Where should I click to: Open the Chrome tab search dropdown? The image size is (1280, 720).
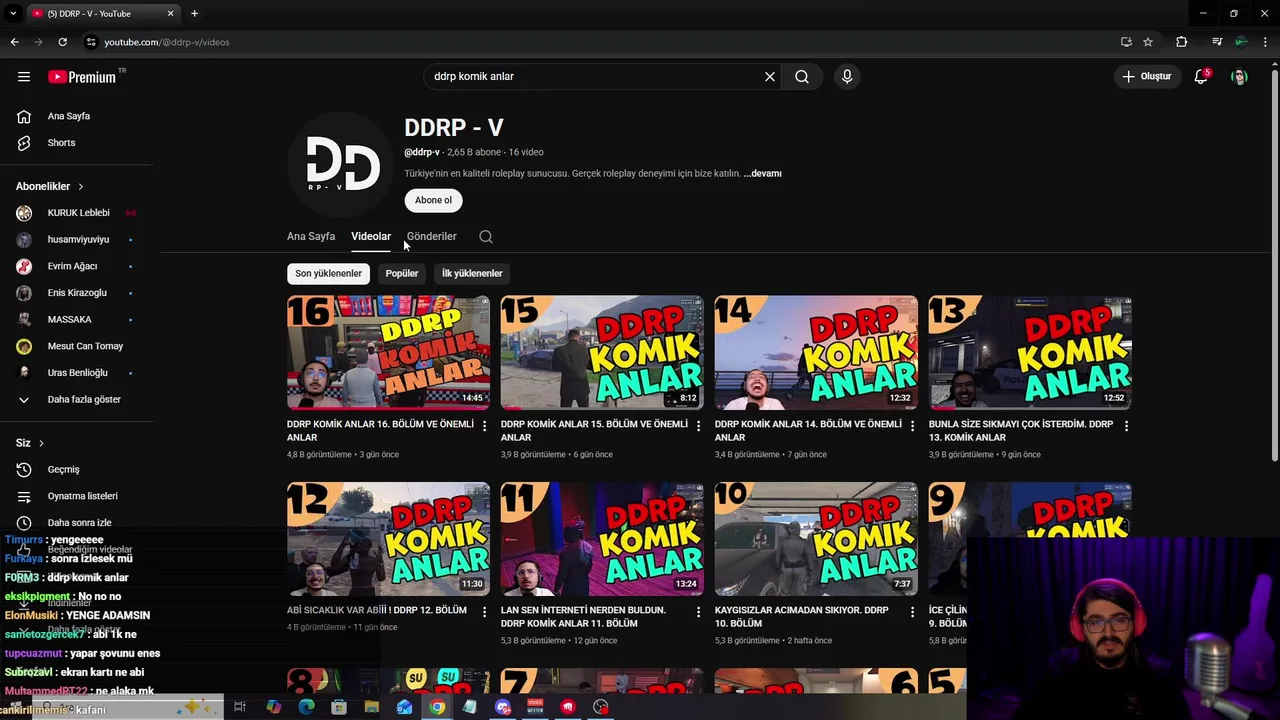tap(13, 13)
